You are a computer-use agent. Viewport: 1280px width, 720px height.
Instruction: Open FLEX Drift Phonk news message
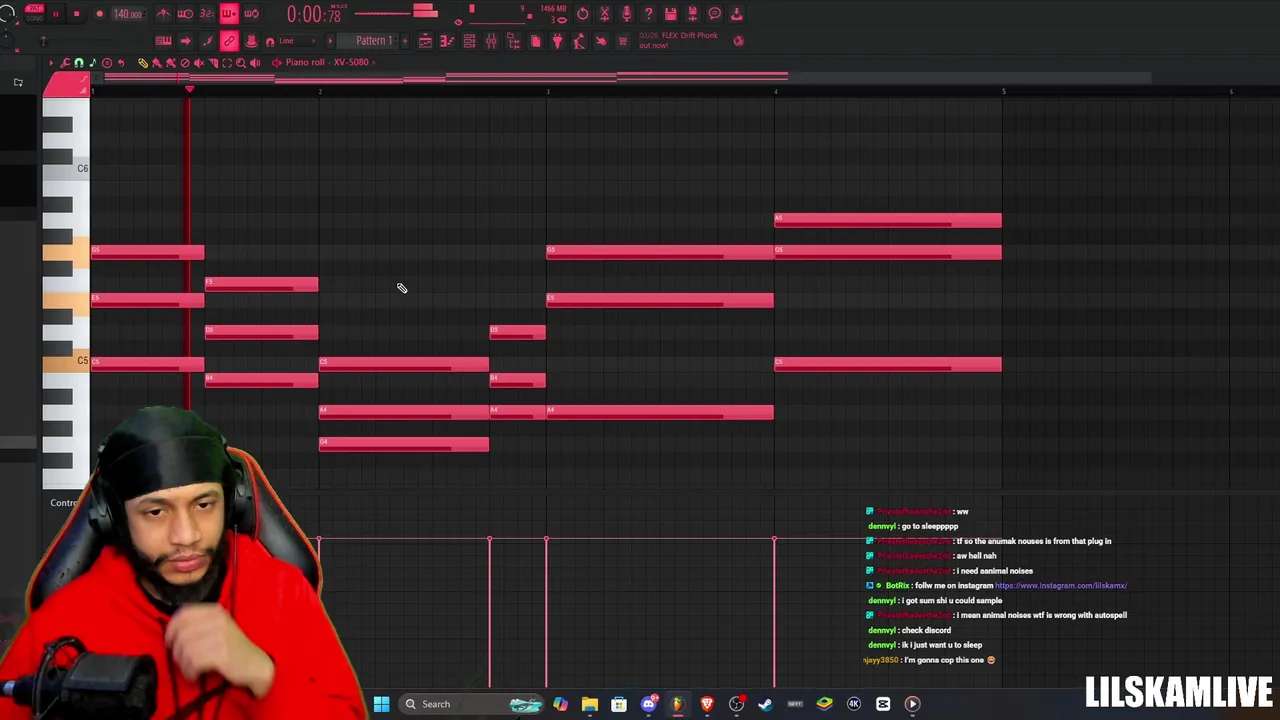click(679, 40)
